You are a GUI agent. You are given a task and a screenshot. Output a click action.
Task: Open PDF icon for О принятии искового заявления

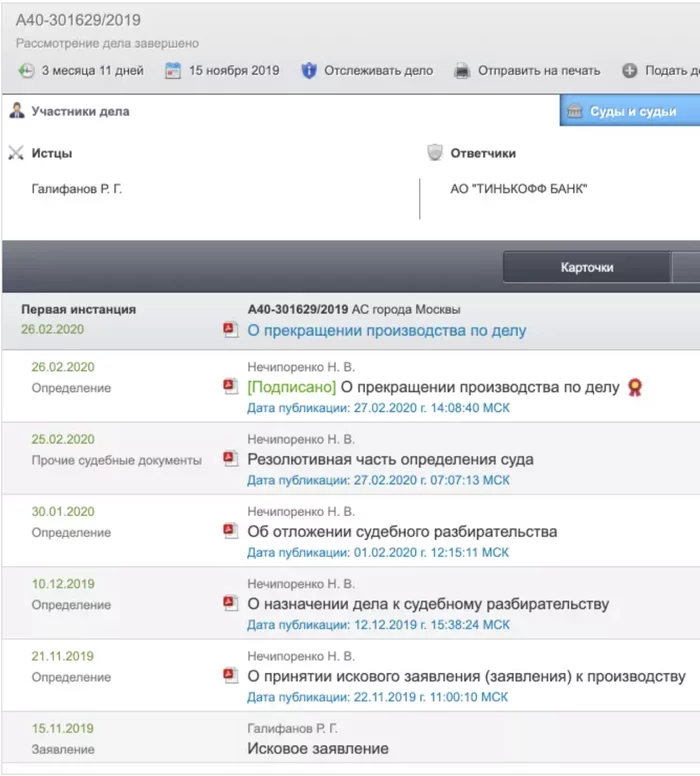point(231,676)
